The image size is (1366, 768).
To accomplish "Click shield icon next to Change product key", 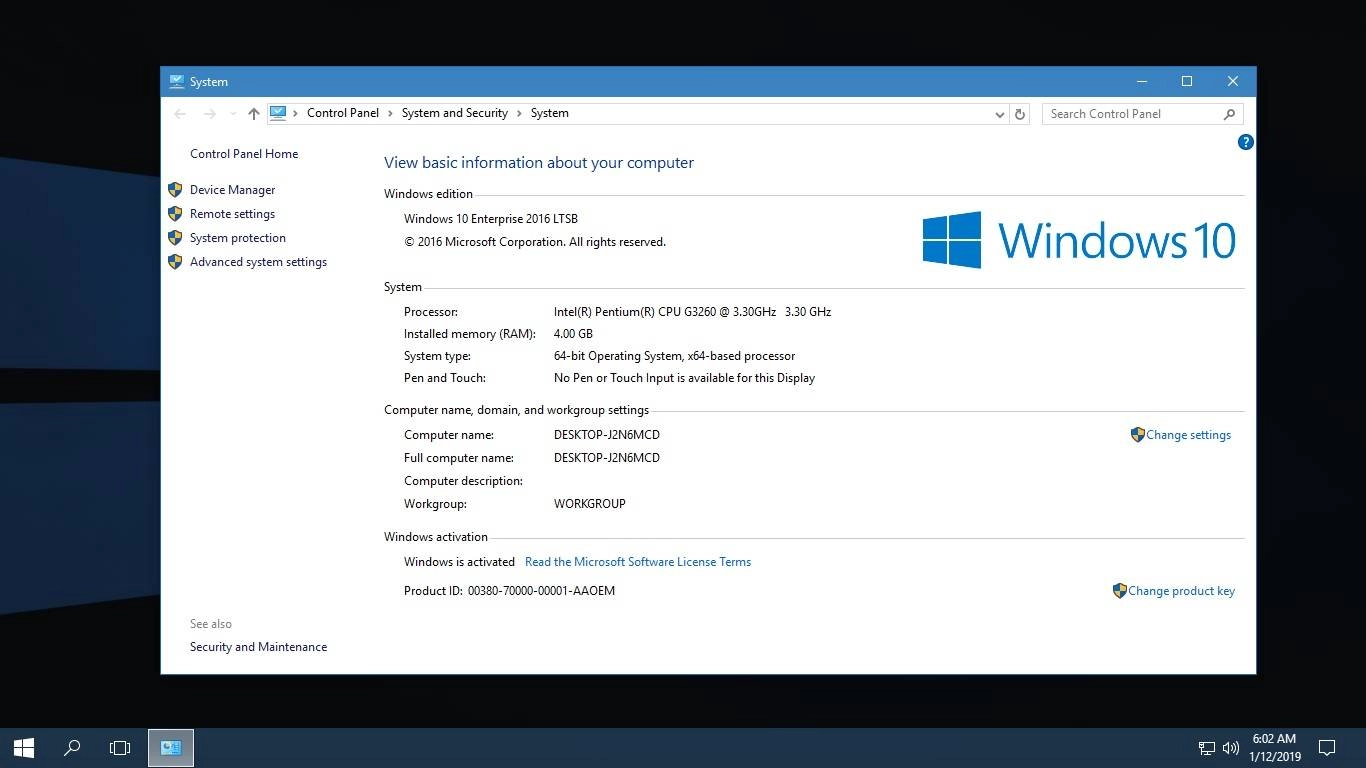I will pos(1119,590).
